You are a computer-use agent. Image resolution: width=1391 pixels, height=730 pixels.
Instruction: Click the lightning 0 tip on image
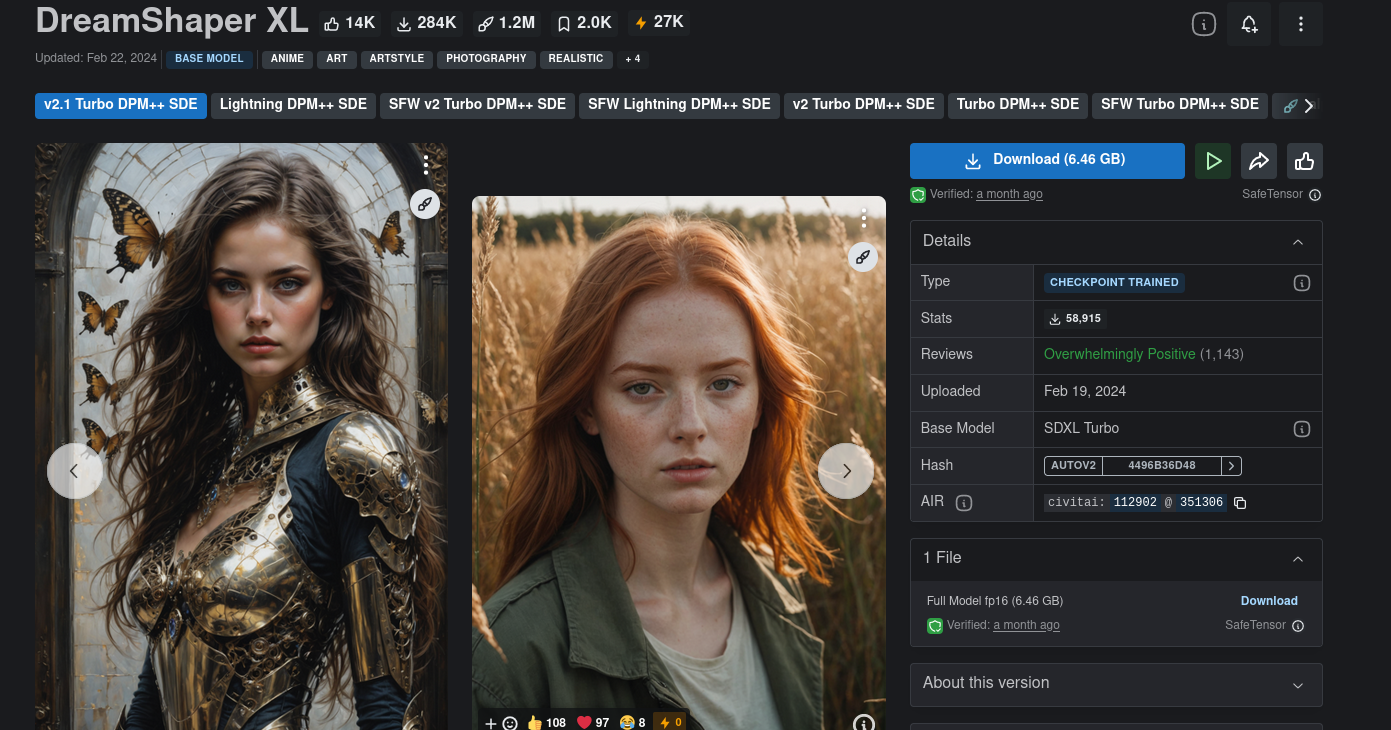[670, 723]
